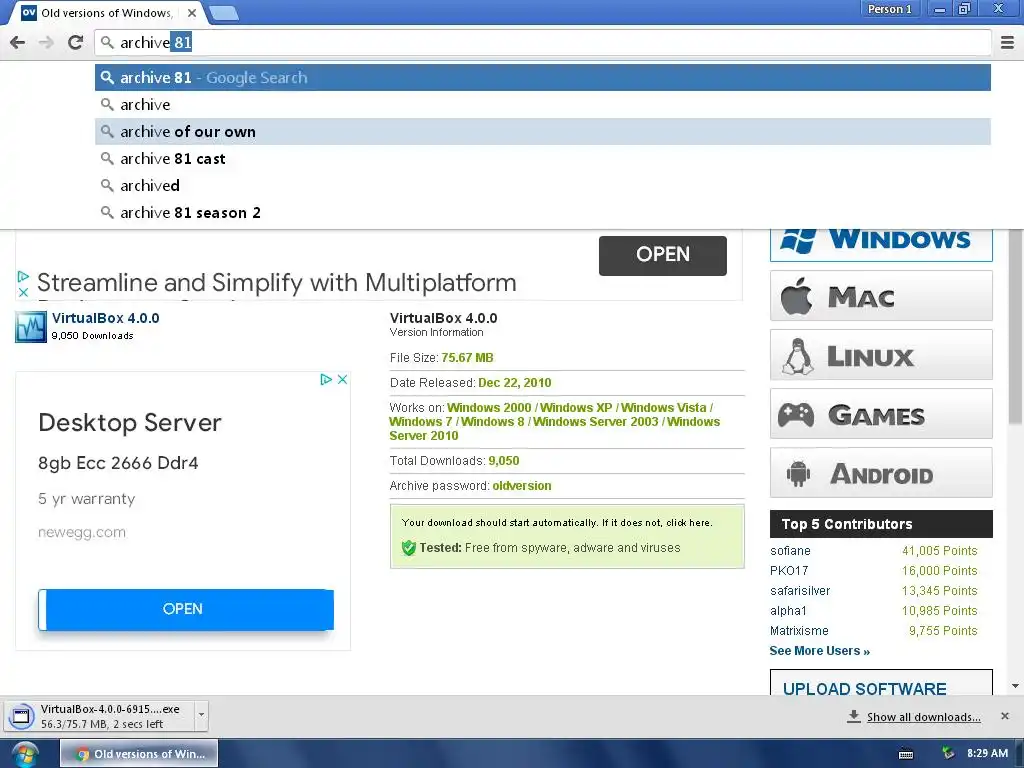Click the green Tested shield icon

click(409, 548)
